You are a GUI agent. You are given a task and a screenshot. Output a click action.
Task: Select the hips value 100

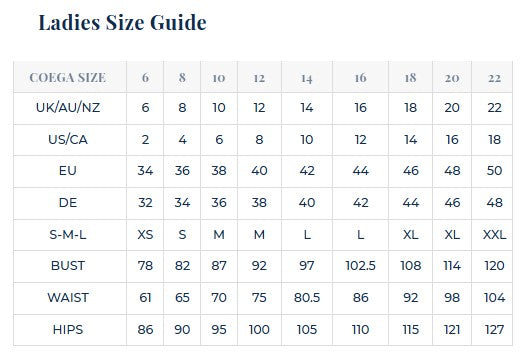point(259,329)
